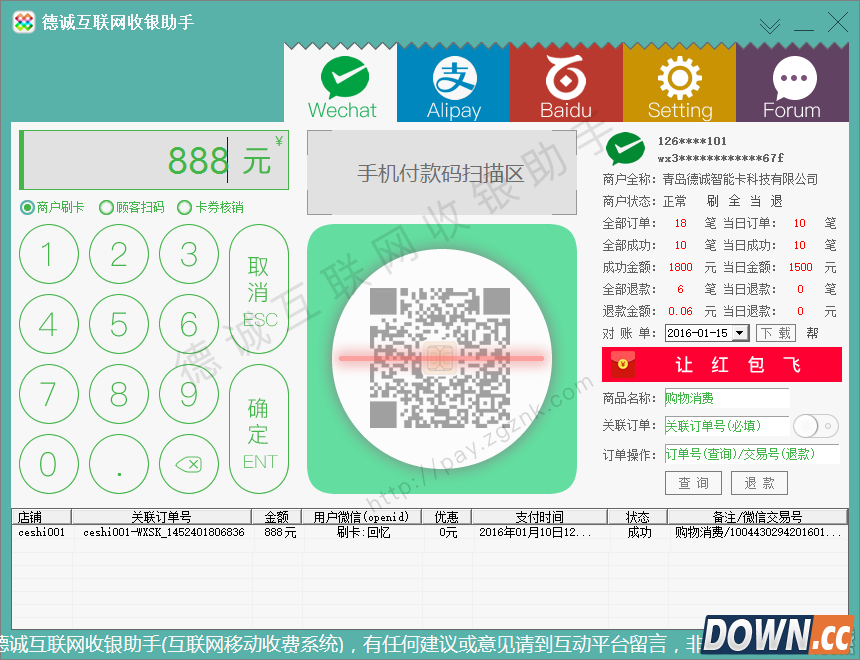Flip the toggle beside the 关联订单 field

814,426
